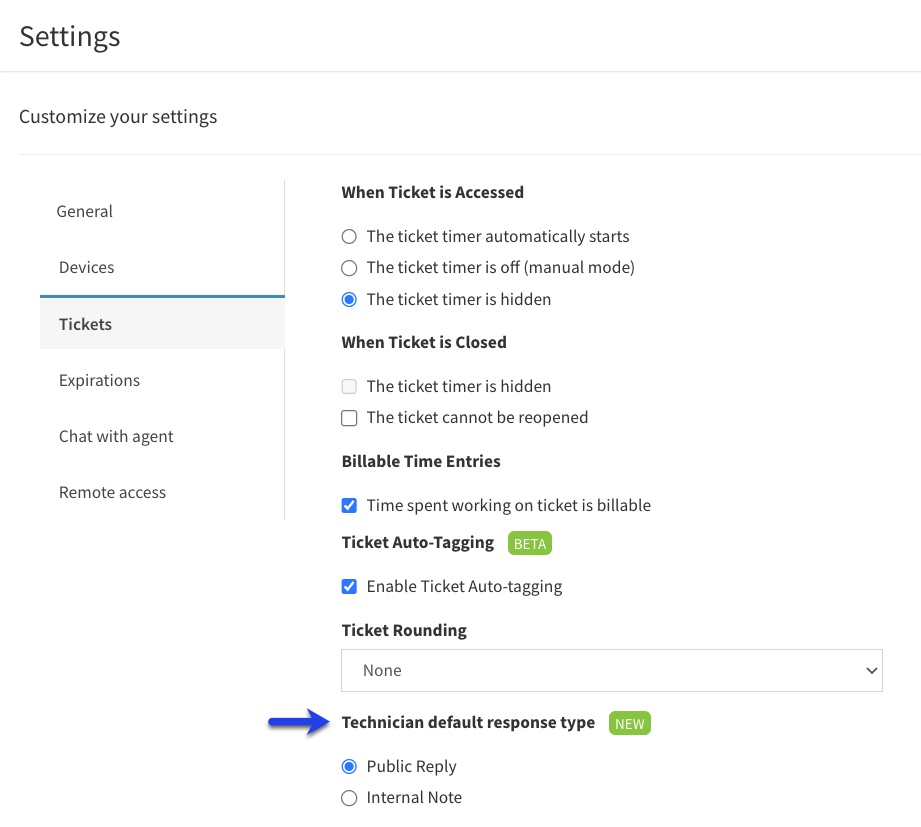Select ticket timer is hidden when accessed
The width and height of the screenshot is (921, 827).
tap(349, 300)
